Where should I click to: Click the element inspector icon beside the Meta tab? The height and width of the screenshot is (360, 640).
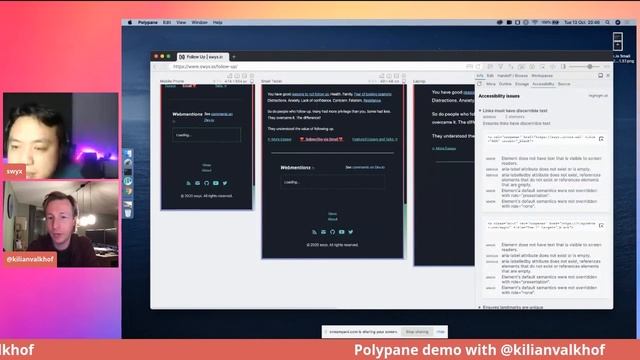tap(480, 84)
